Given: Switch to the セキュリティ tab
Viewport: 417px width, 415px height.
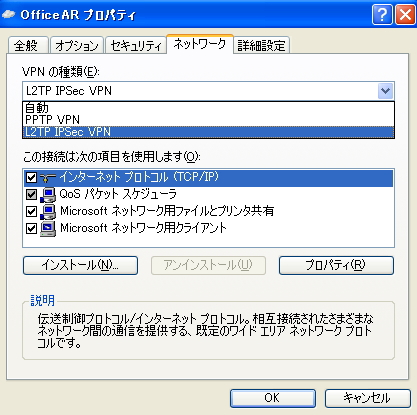Looking at the screenshot, I should click(136, 45).
